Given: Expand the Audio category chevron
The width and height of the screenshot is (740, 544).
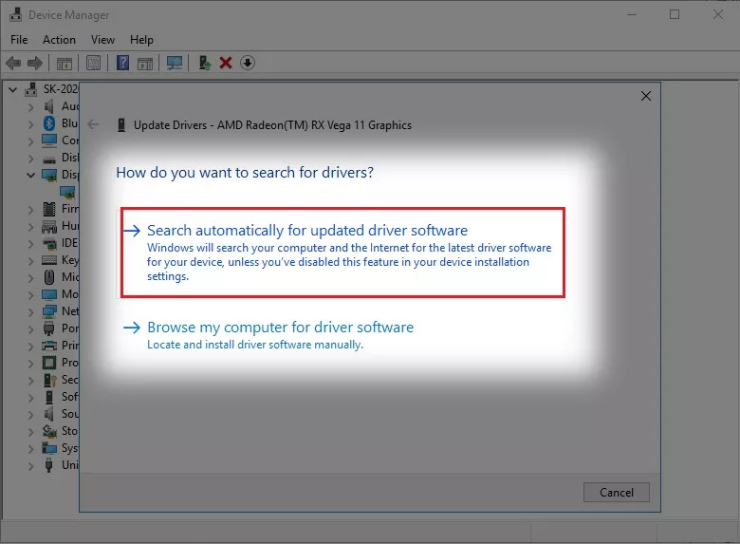Looking at the screenshot, I should 31,107.
